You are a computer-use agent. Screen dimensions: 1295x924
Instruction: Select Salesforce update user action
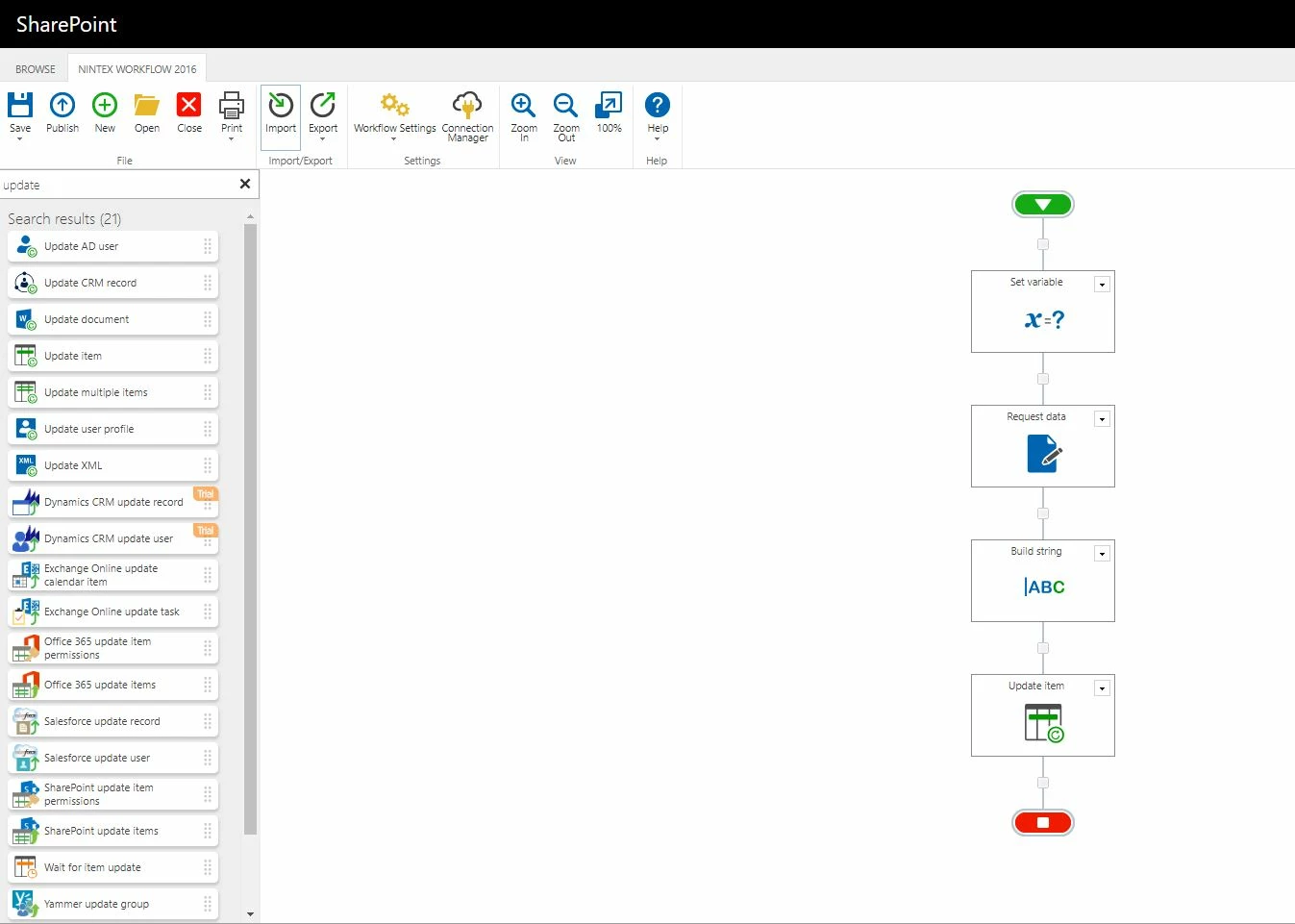point(112,758)
